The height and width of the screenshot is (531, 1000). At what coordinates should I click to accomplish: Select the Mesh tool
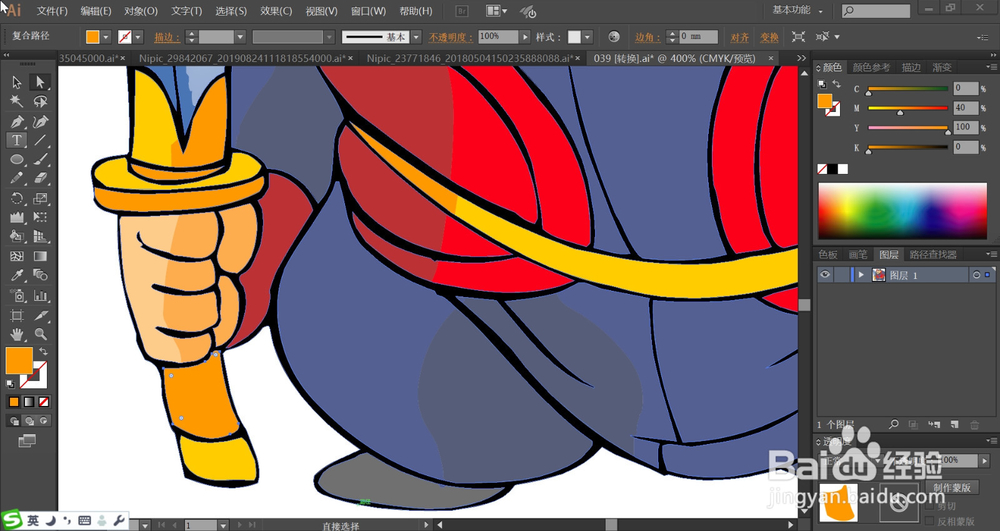coord(17,256)
